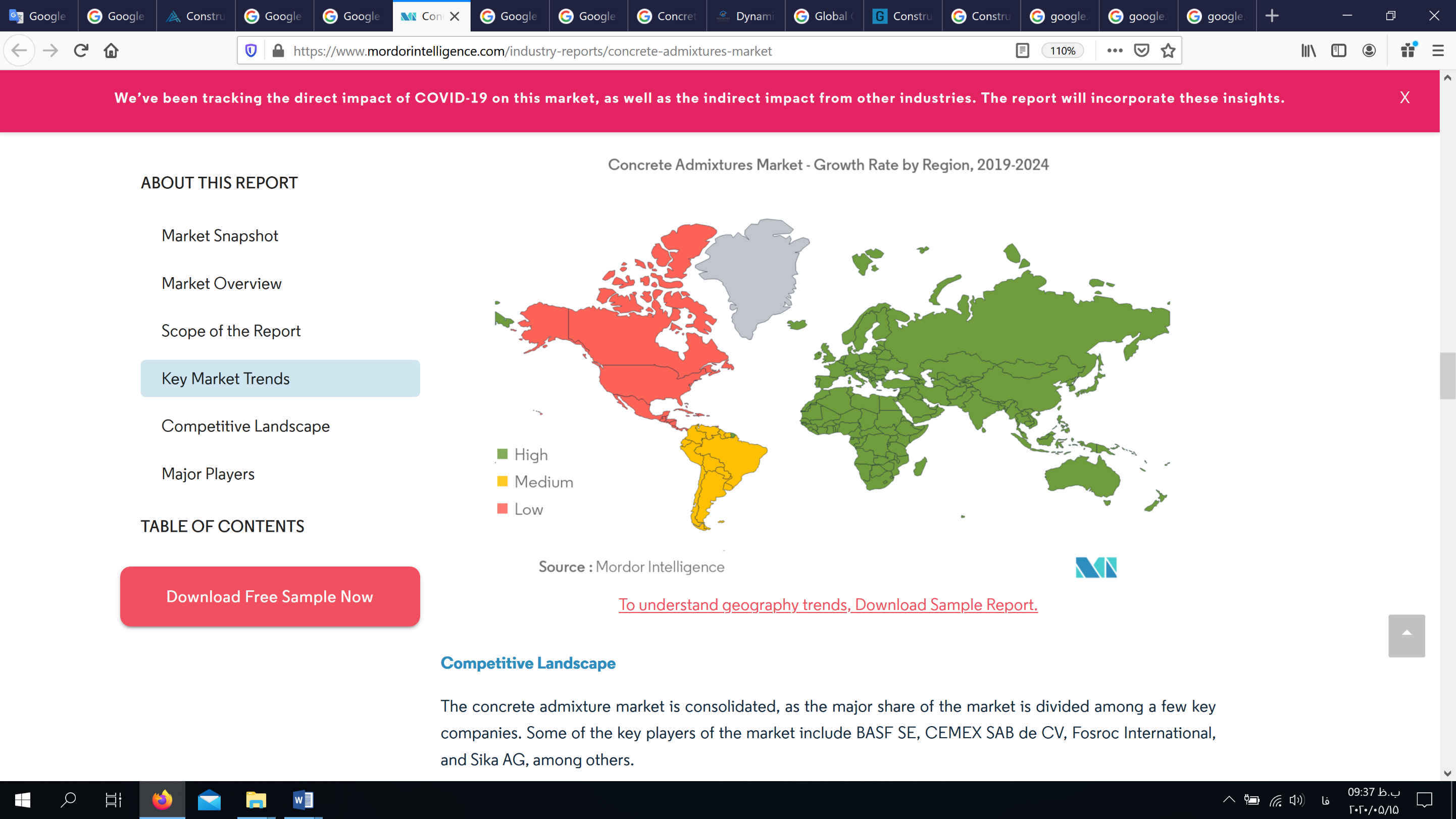The image size is (1456, 819).
Task: Select the first Google Translate tab
Action: 38,16
